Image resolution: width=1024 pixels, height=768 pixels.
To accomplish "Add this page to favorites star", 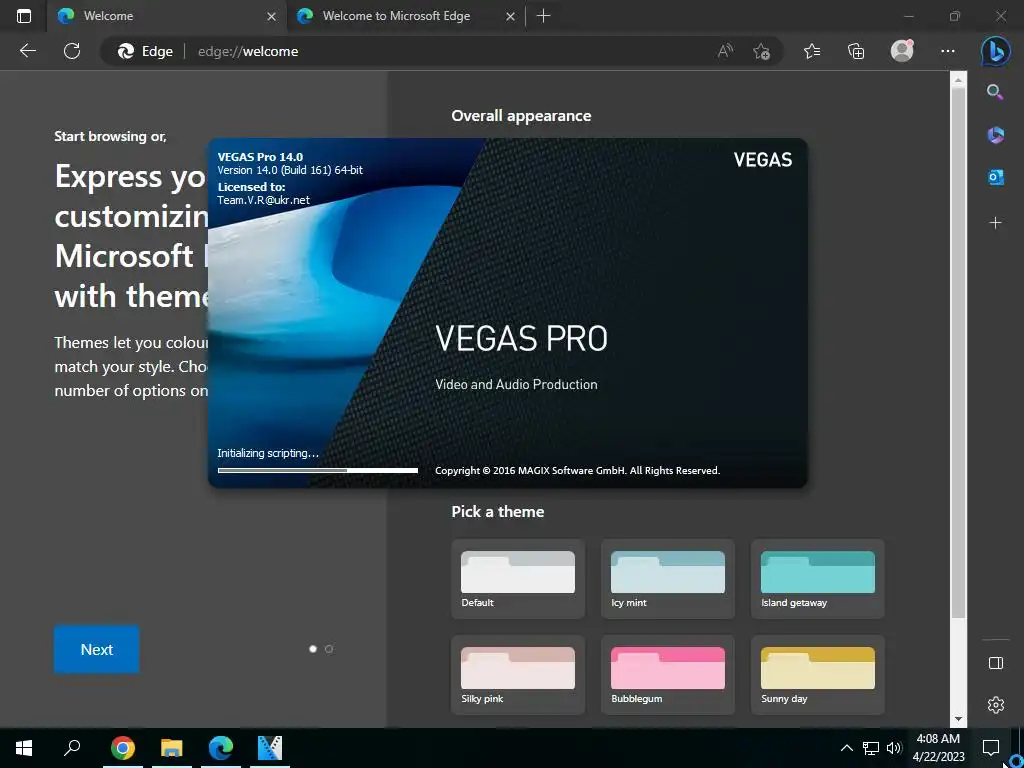I will click(x=761, y=51).
